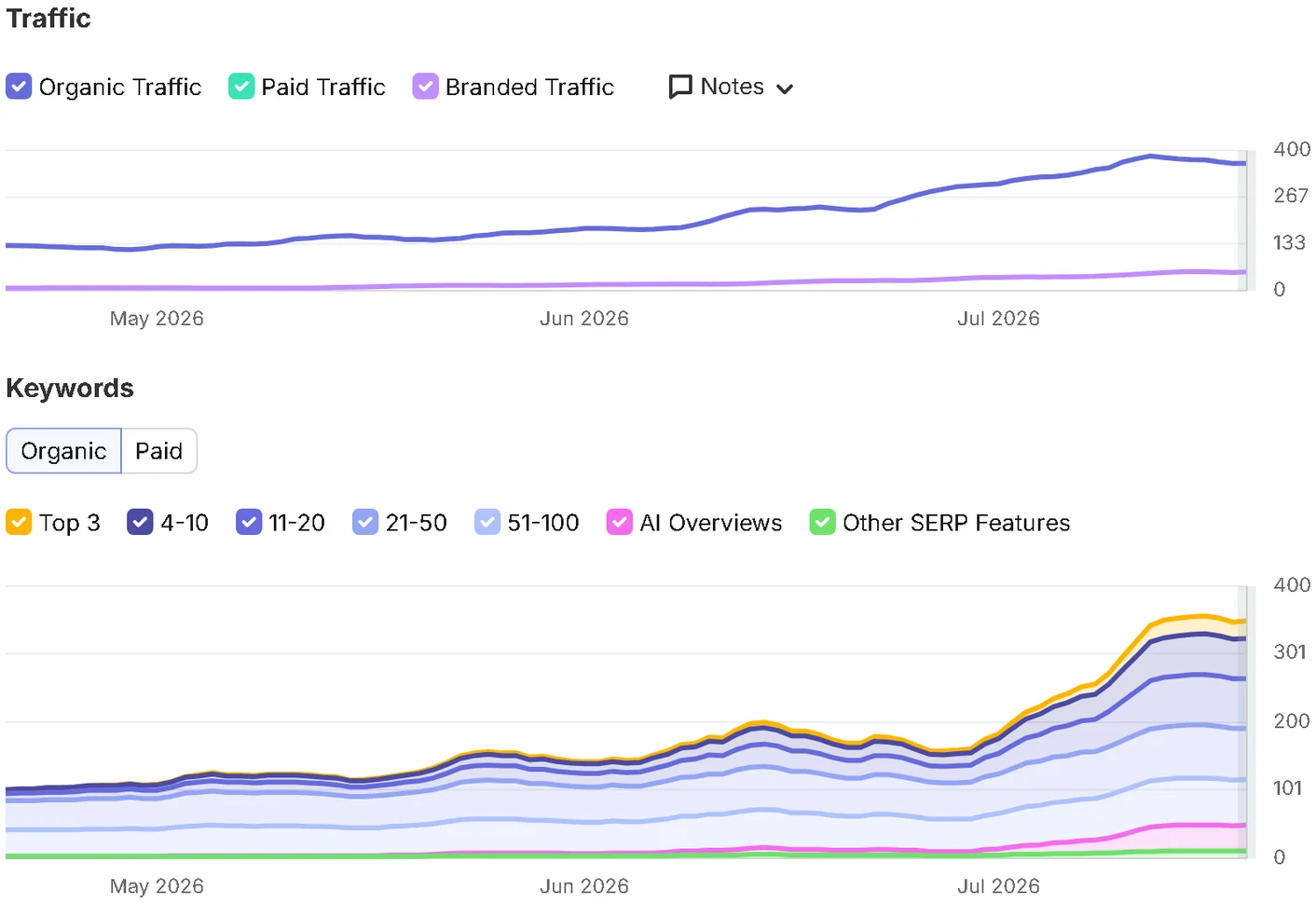Click the 267 value on Traffic axis

coord(1291,196)
